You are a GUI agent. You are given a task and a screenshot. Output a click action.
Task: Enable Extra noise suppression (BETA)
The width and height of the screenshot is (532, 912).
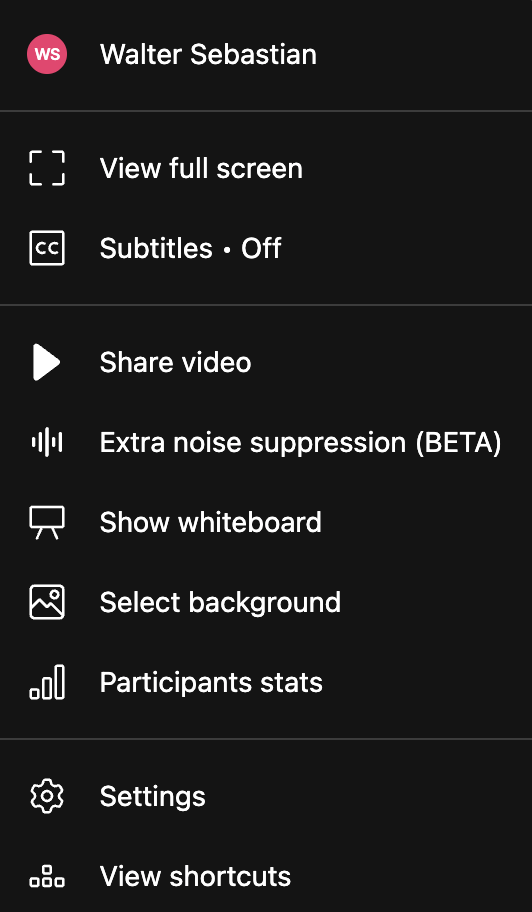click(x=266, y=443)
